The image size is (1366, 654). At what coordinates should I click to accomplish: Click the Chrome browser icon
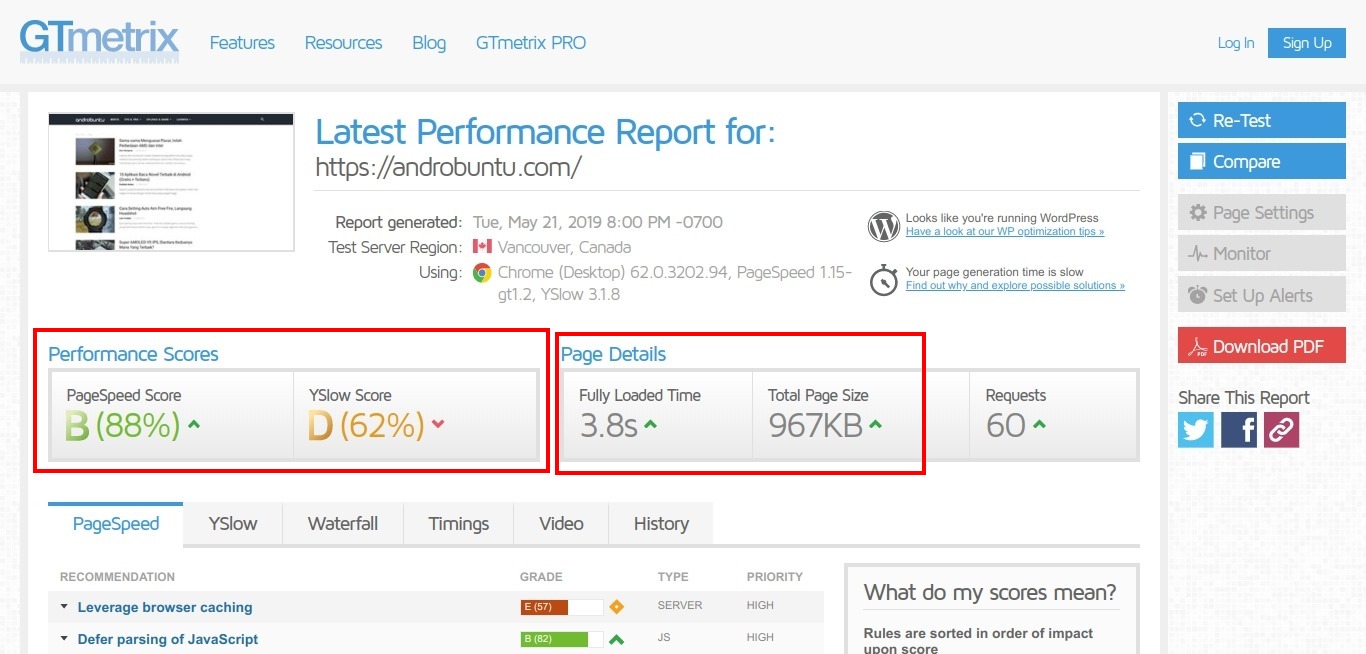pos(482,273)
